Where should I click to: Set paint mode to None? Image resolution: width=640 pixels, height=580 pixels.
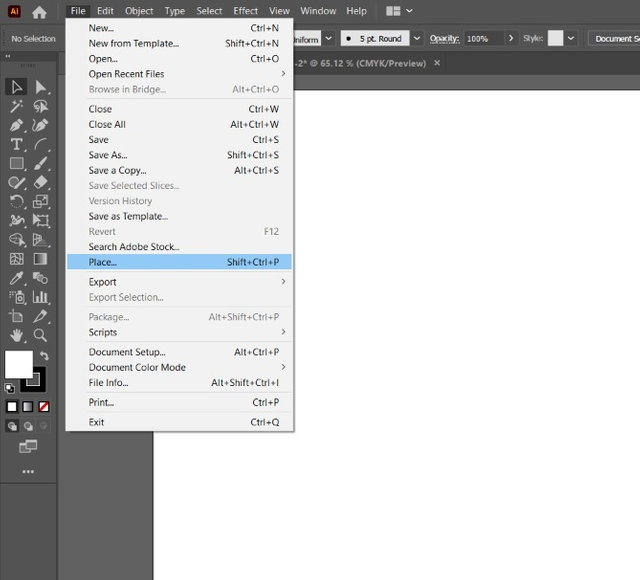coord(44,407)
